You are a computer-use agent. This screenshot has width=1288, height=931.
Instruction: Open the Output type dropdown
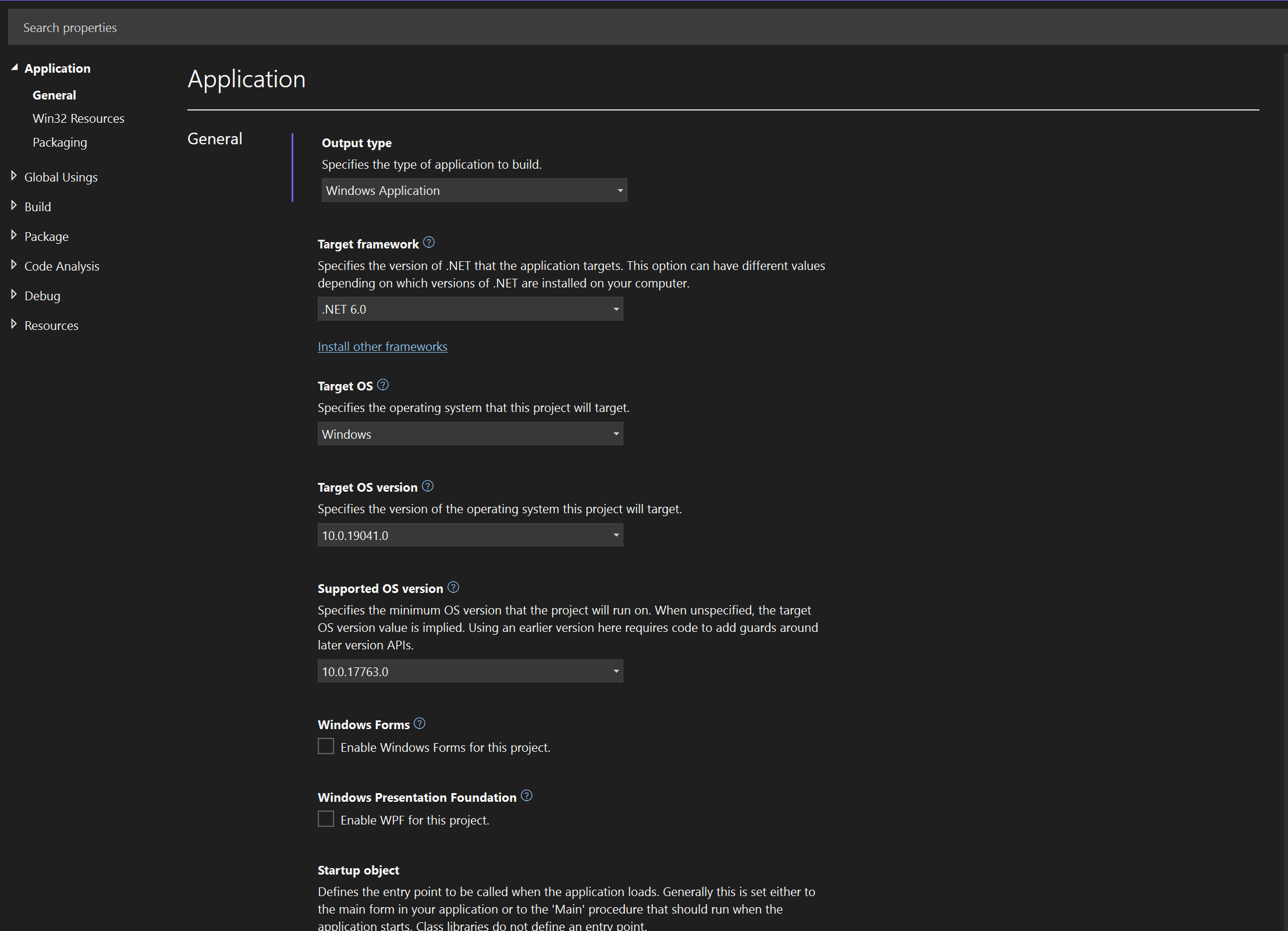point(474,190)
